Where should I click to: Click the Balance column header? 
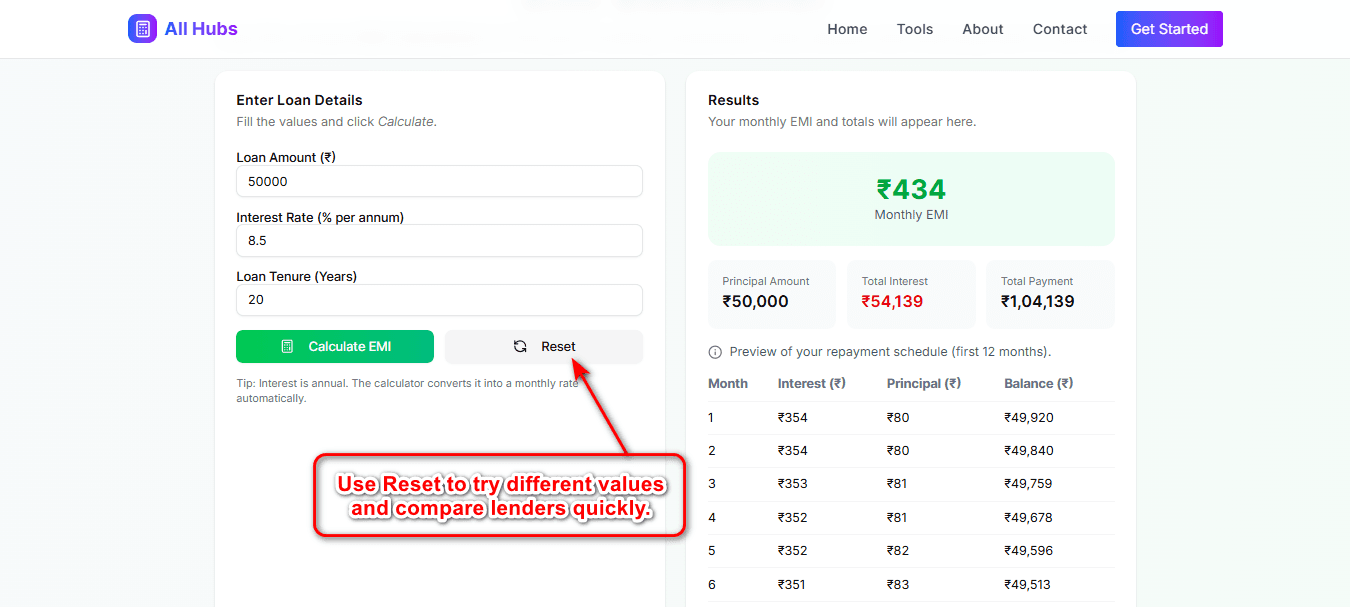(1038, 384)
